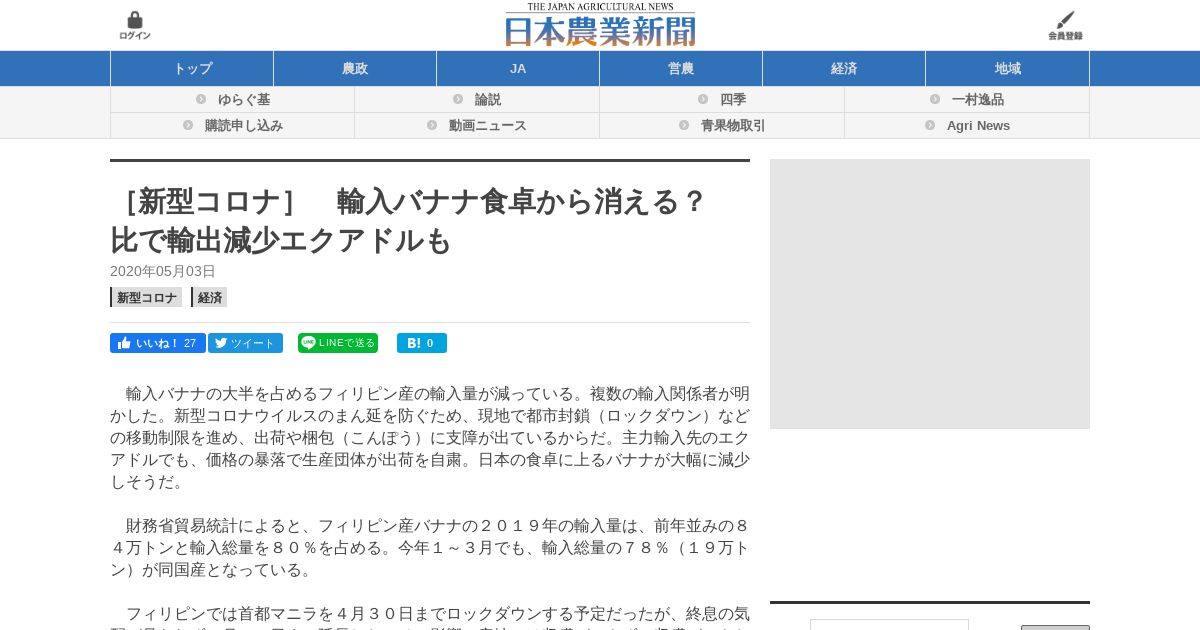
Task: Click the Japan Agricultural News logo
Action: point(600,25)
